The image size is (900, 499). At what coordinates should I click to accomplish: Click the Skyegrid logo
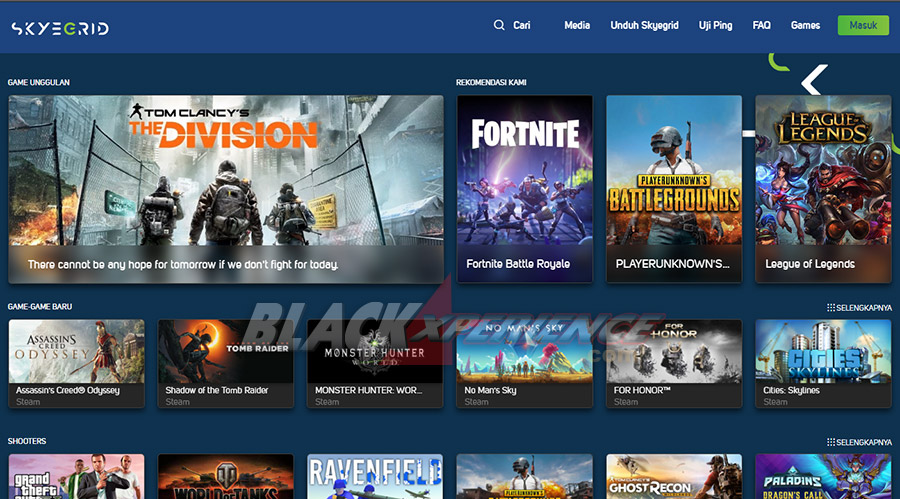pyautogui.click(x=60, y=28)
